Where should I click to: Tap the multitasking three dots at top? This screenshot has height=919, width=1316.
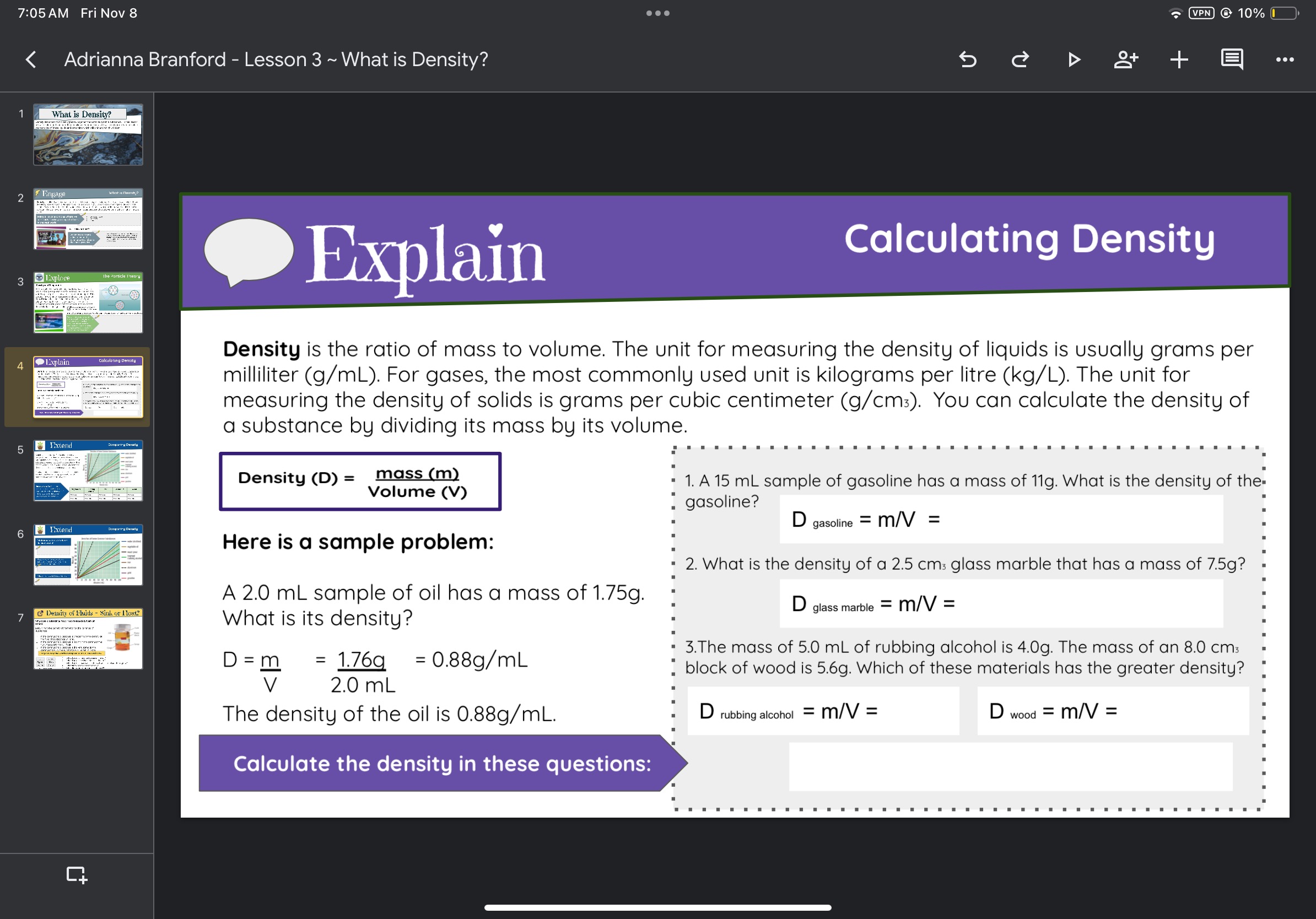point(658,13)
